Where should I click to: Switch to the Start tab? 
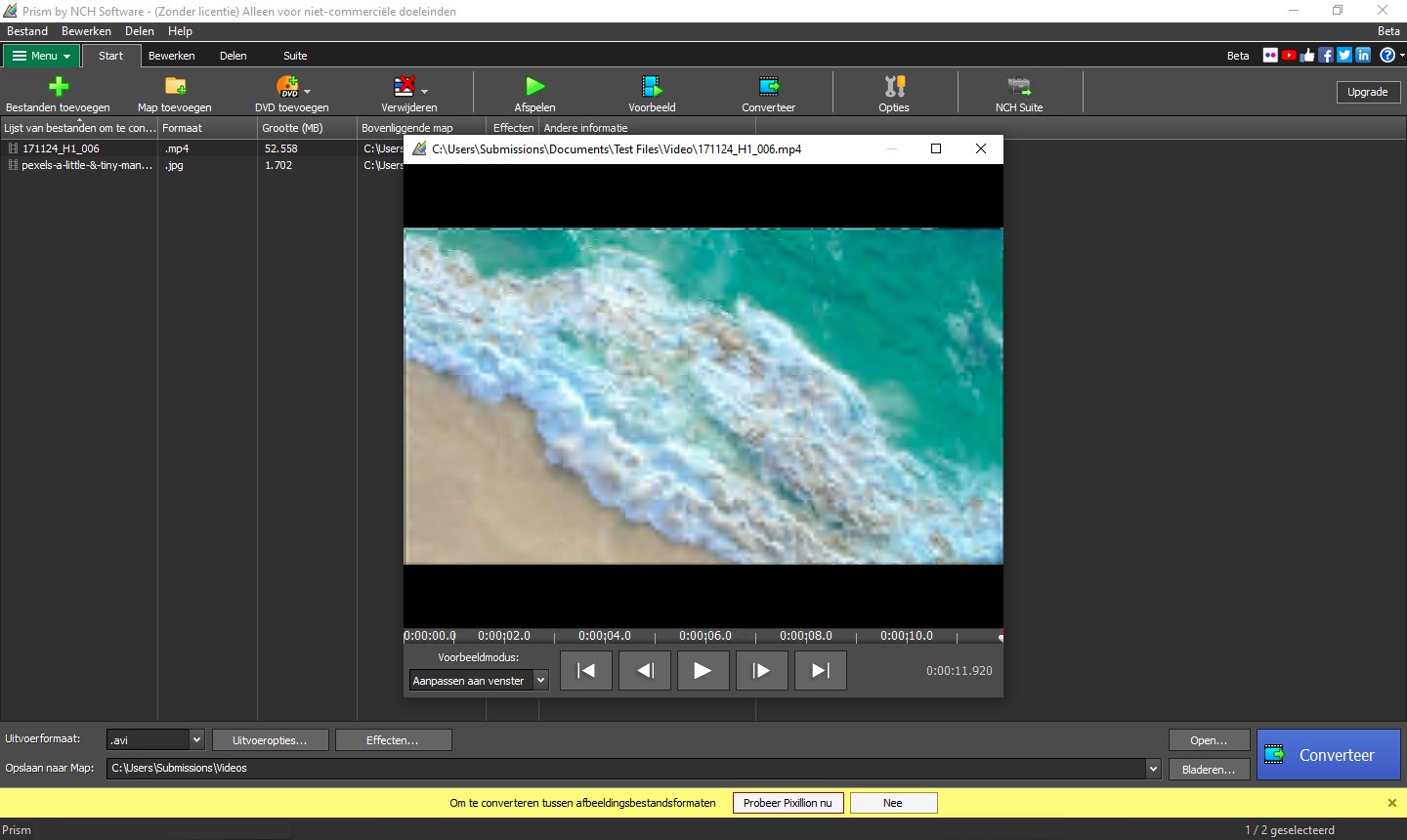(x=110, y=56)
